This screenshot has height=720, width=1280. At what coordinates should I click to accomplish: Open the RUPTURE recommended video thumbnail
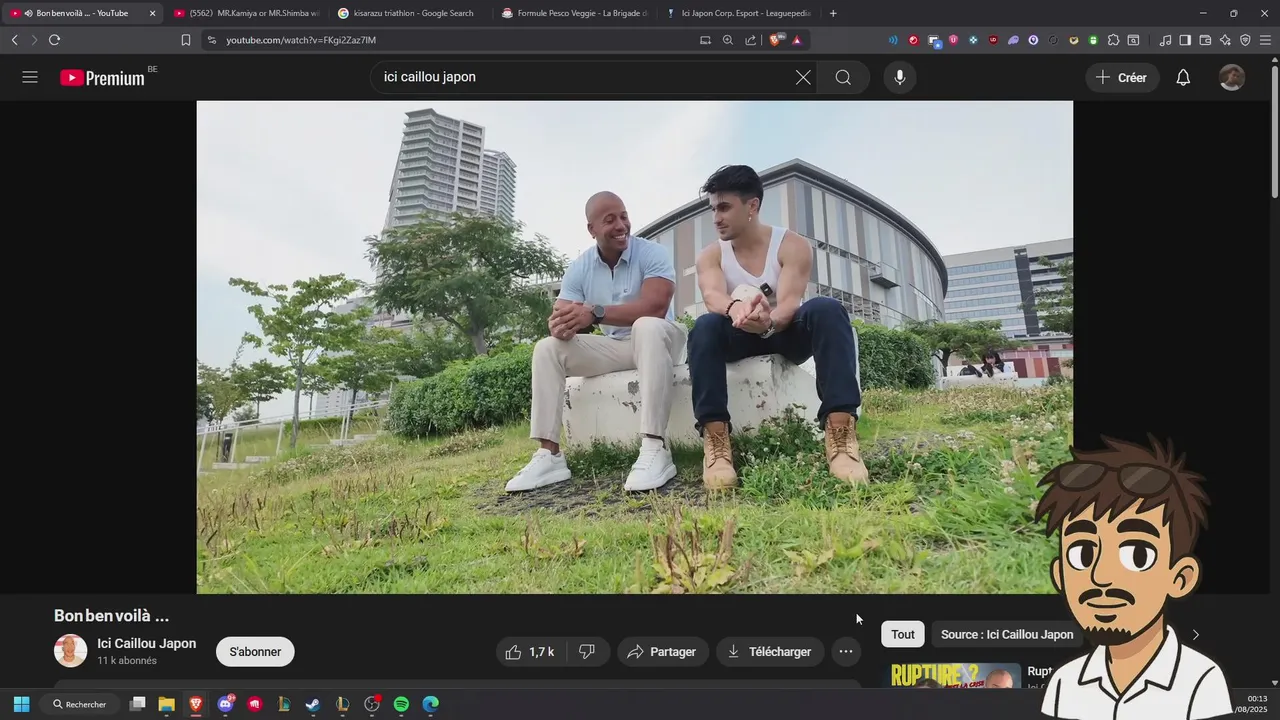956,676
